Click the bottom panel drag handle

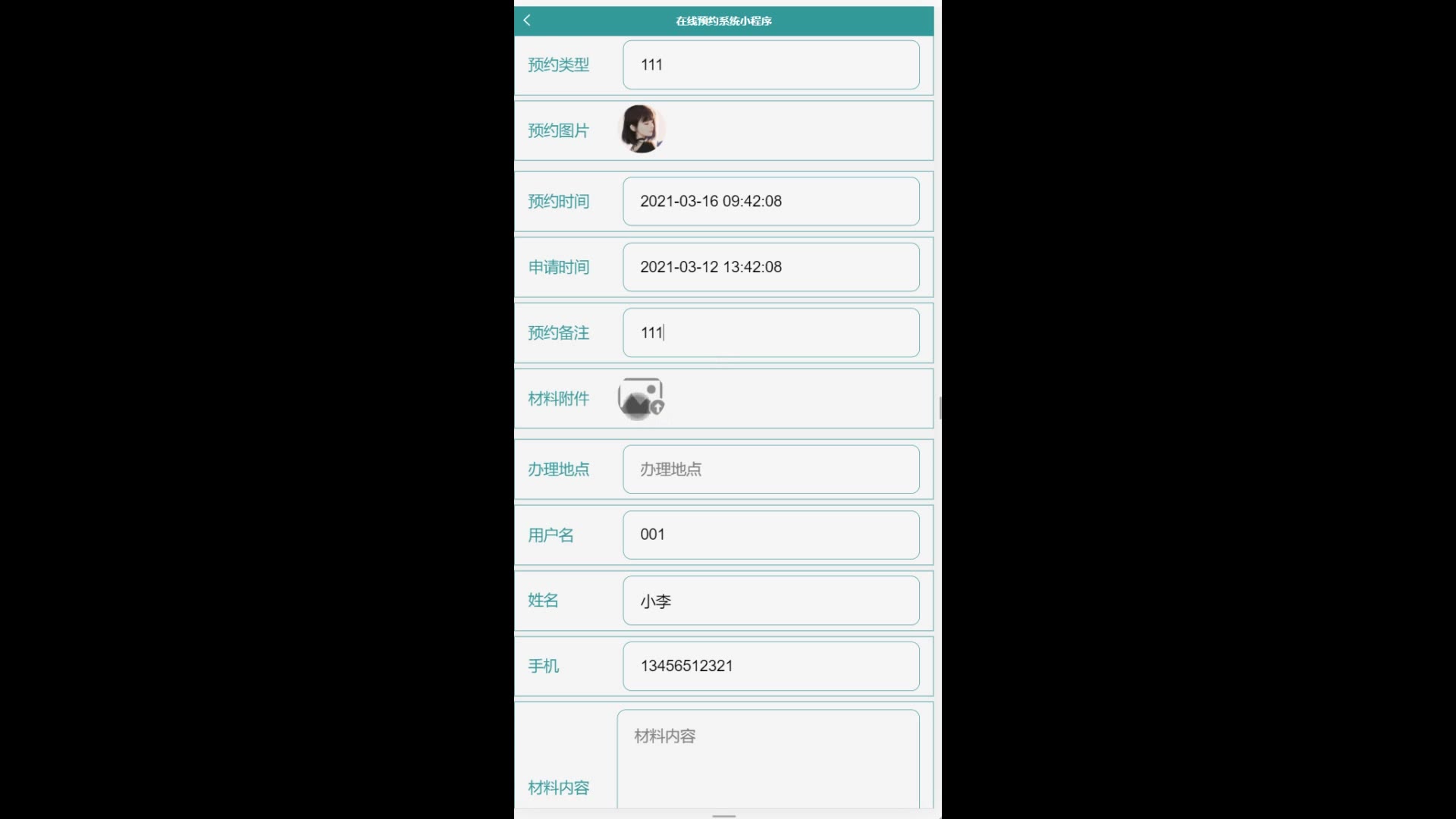point(724,816)
